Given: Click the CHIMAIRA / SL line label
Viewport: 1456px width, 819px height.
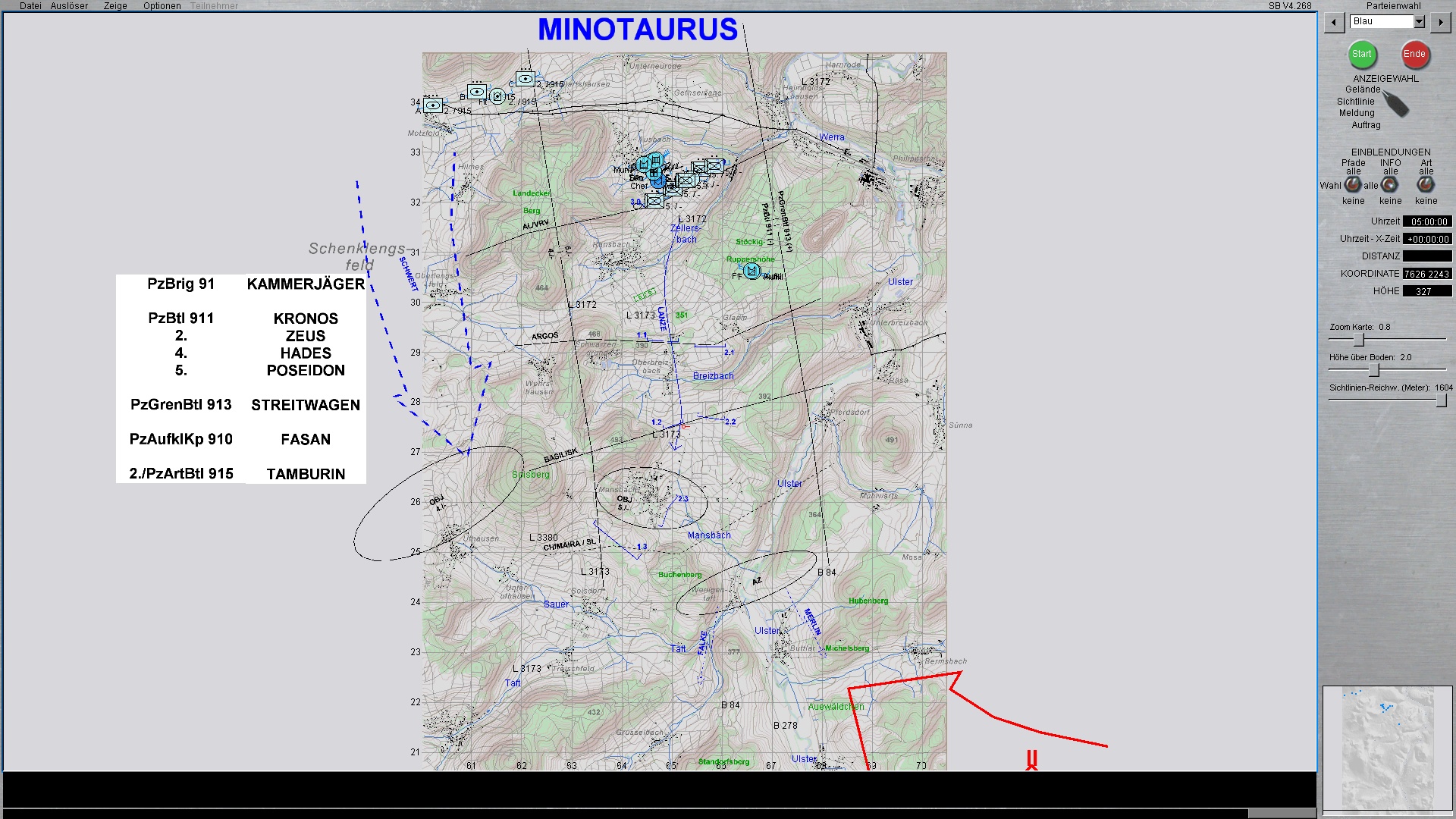Looking at the screenshot, I should pos(570,544).
